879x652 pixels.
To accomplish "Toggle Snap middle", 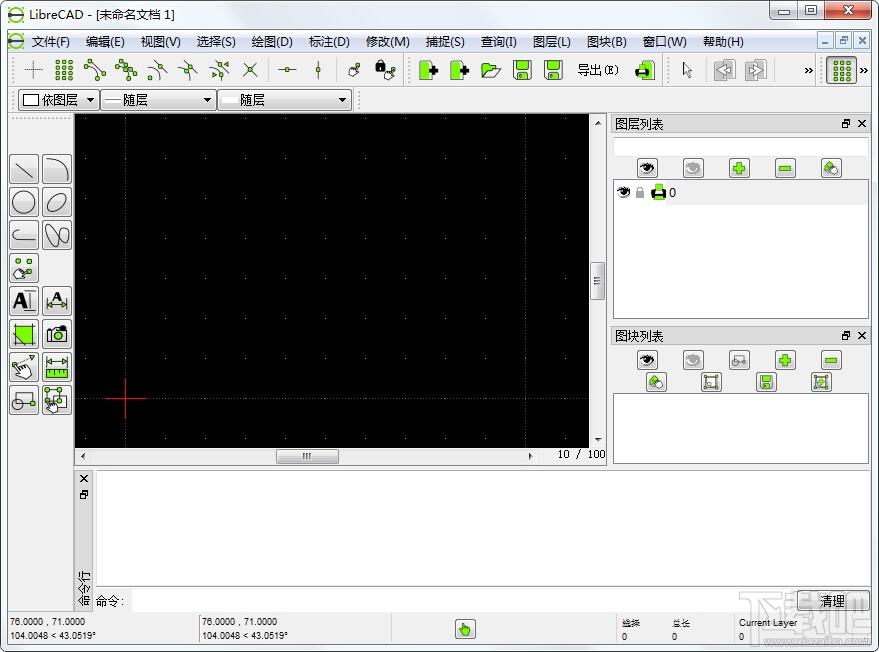I will pos(188,70).
